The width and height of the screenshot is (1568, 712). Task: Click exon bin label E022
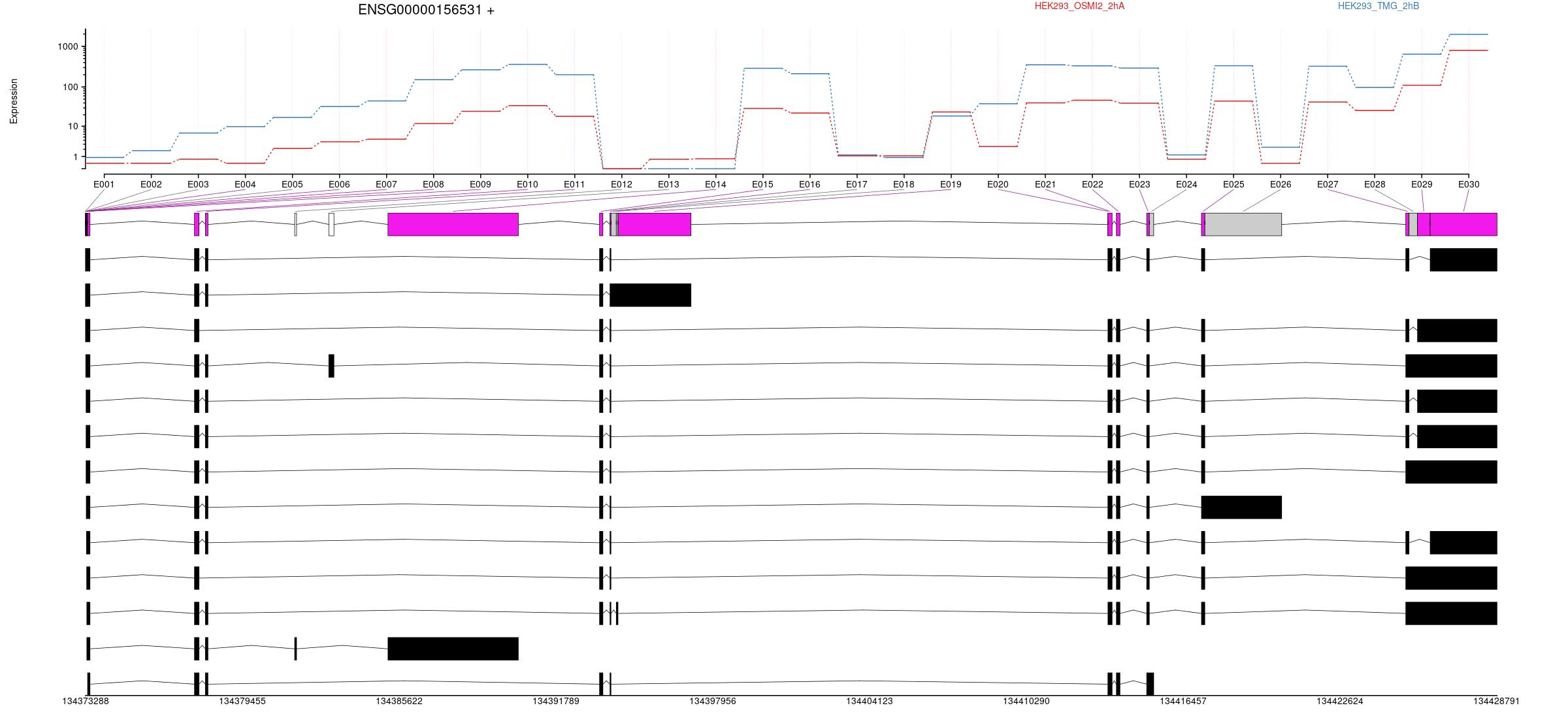(x=1092, y=184)
